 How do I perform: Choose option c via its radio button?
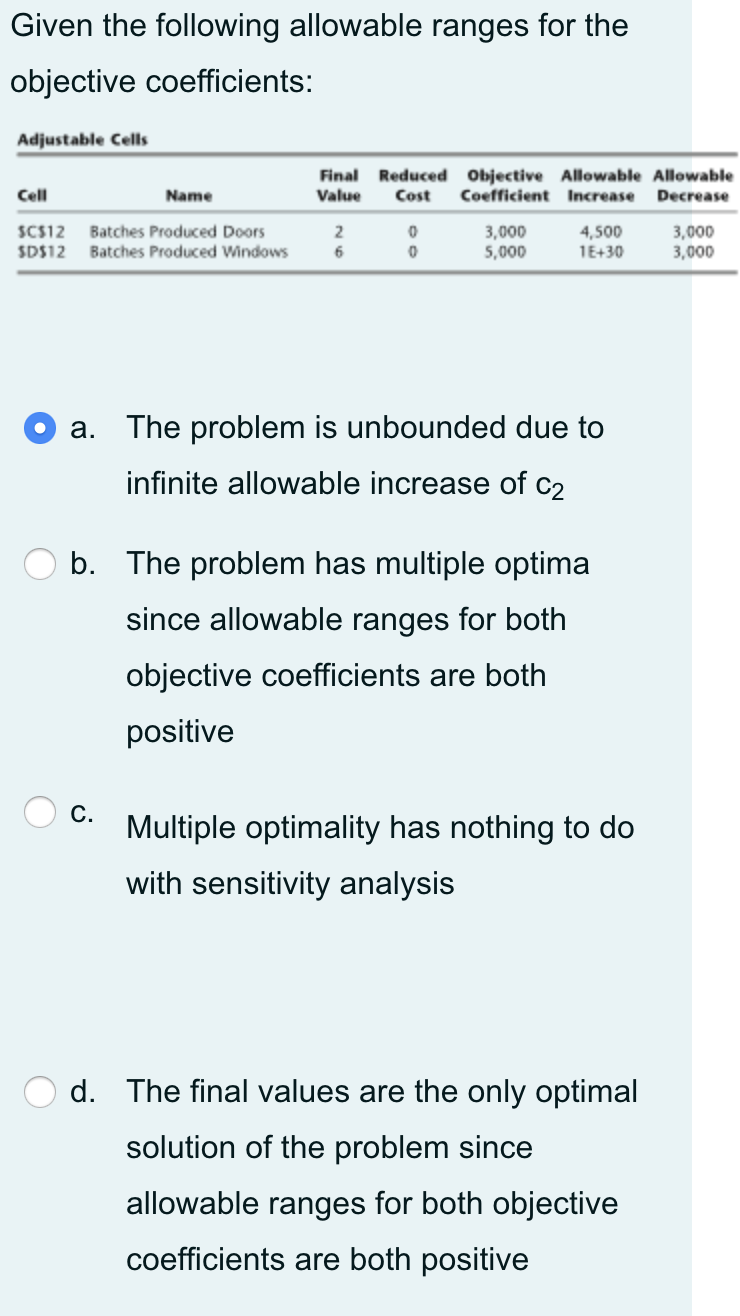pyautogui.click(x=40, y=813)
